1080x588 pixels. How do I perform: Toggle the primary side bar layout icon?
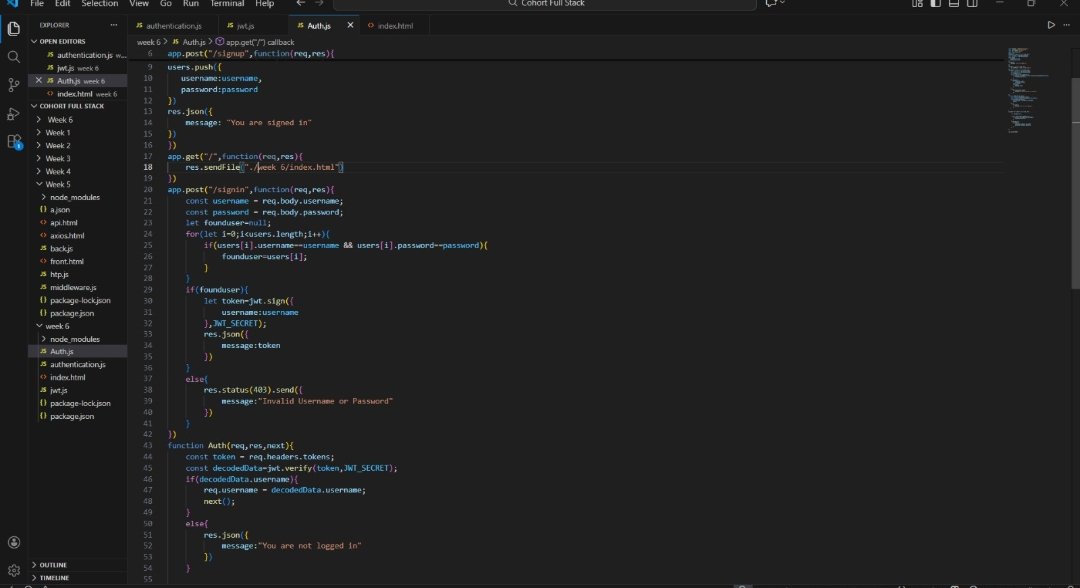click(x=935, y=3)
